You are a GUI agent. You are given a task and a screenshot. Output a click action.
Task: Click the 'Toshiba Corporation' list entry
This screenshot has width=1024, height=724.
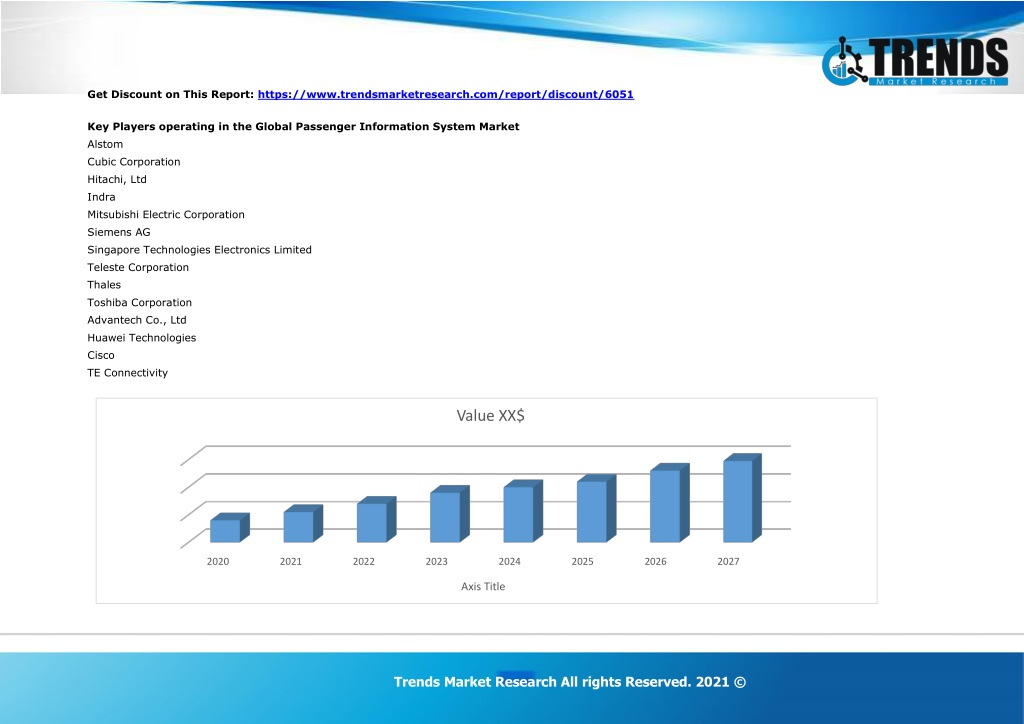coord(140,303)
